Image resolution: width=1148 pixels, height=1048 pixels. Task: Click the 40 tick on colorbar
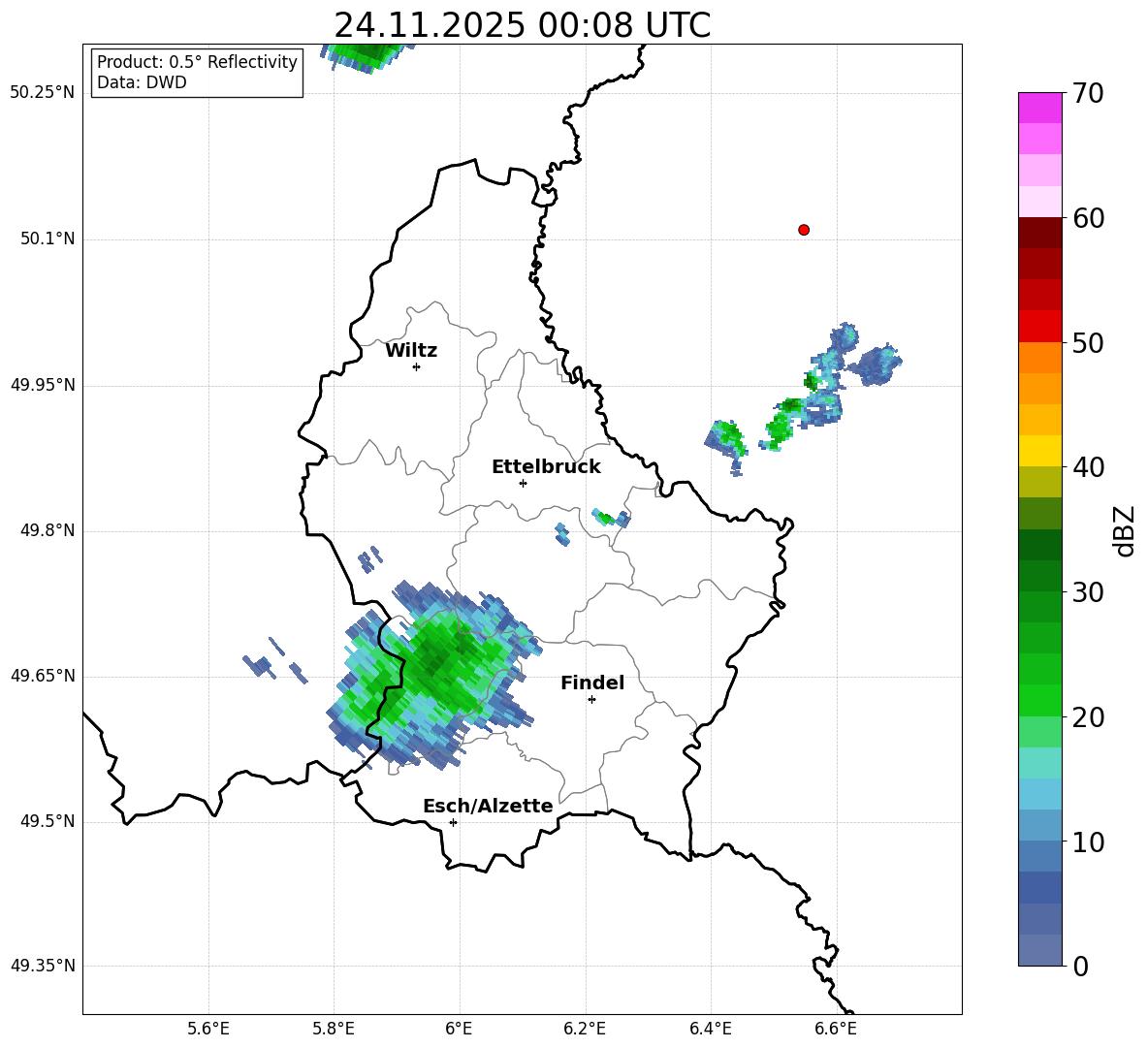click(x=1087, y=467)
